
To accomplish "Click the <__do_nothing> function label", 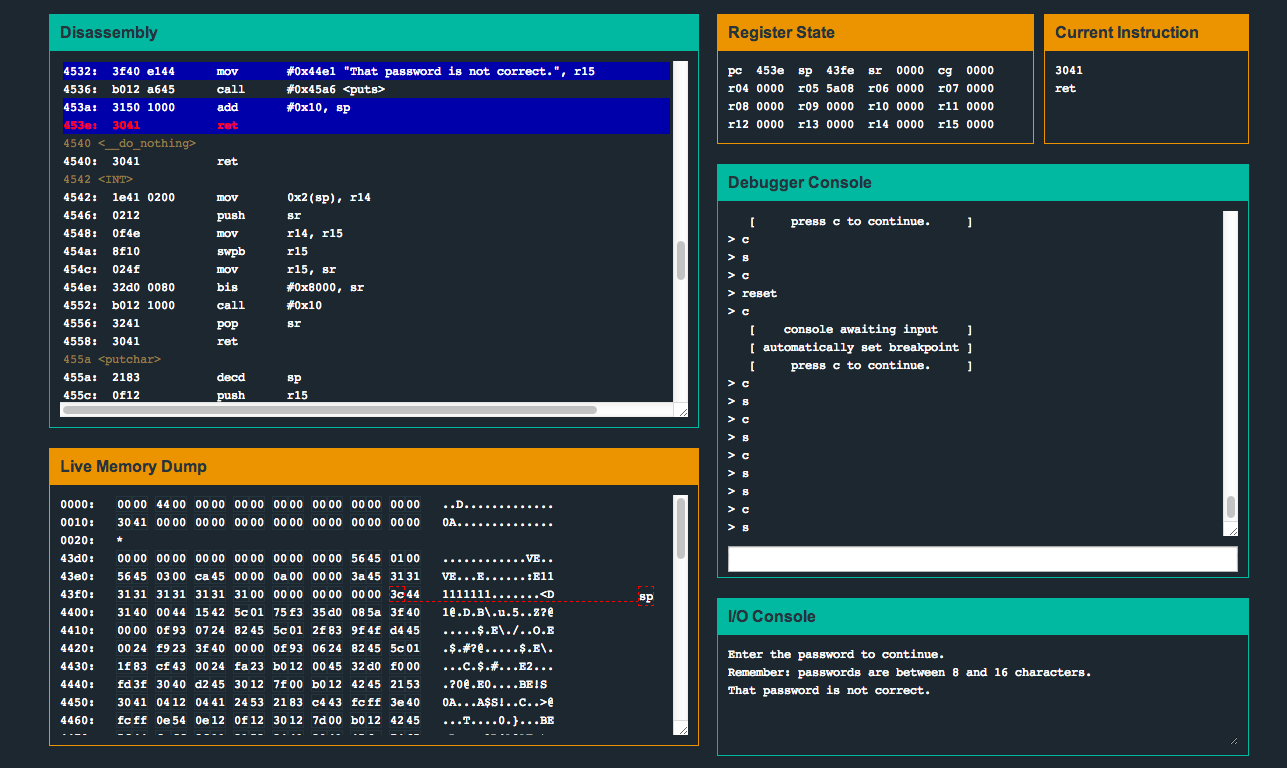I will pos(146,143).
